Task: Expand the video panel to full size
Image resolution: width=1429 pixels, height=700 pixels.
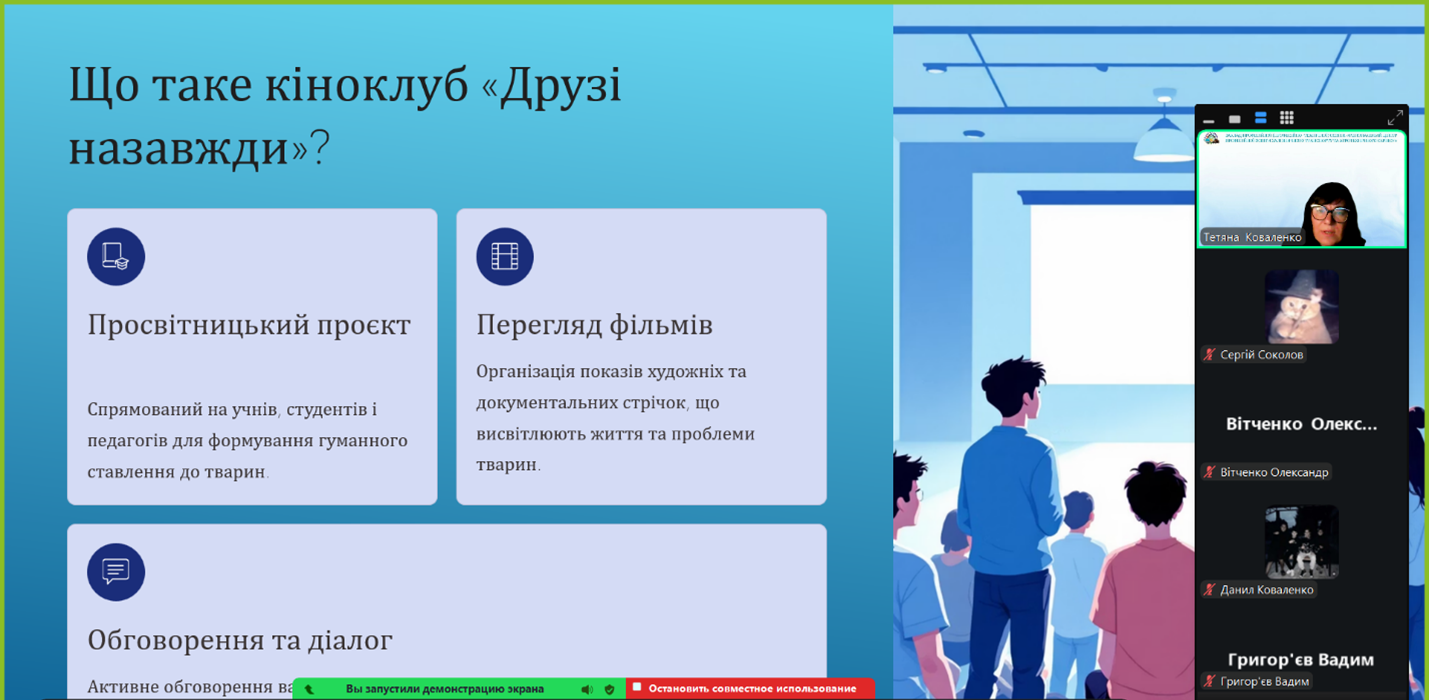Action: click(x=1394, y=118)
